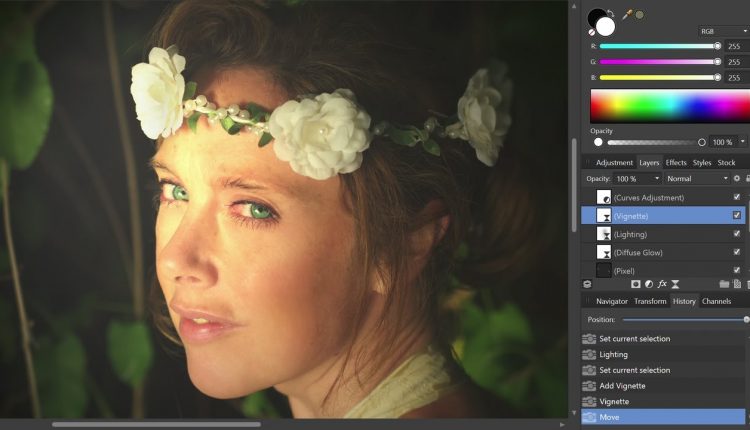The image size is (750, 430).
Task: Add an adjustment layer via half-circle icon
Action: pyautogui.click(x=649, y=284)
